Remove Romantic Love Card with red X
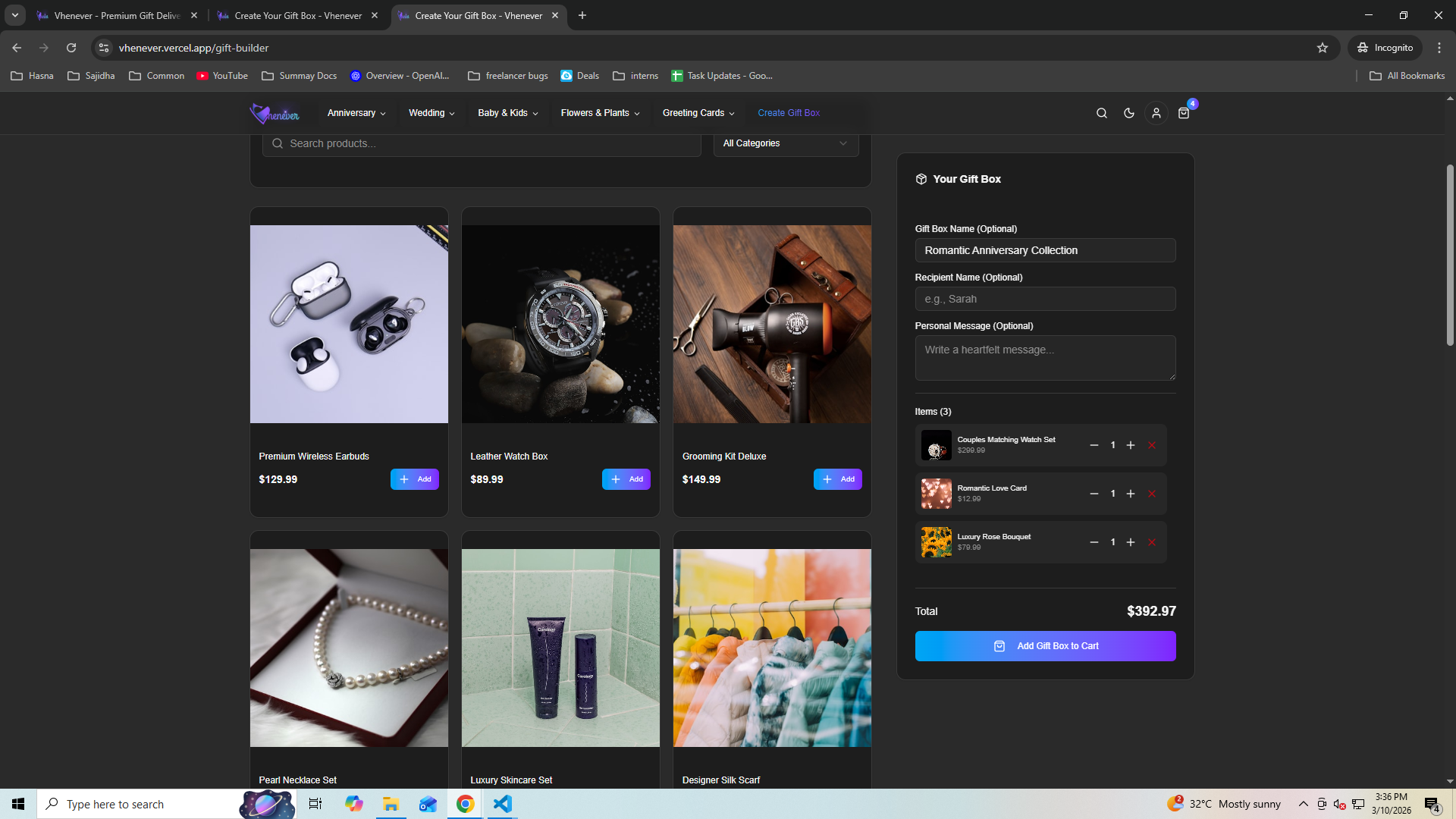The image size is (1456, 819). [x=1151, y=494]
